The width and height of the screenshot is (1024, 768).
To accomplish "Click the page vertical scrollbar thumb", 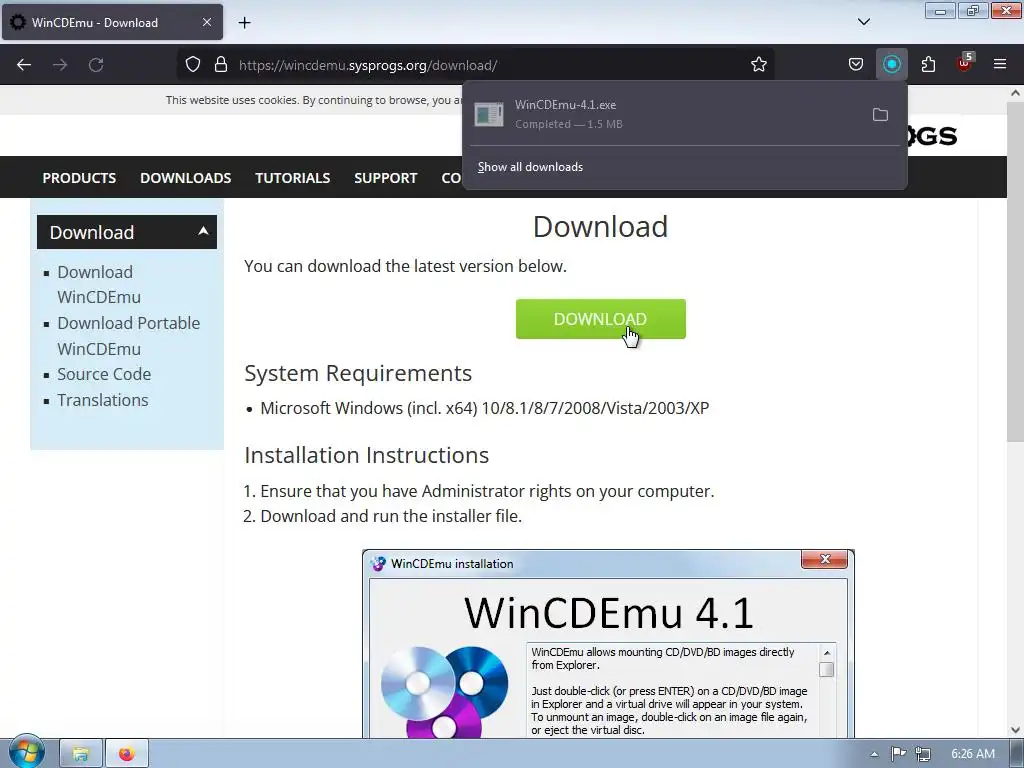I will [1015, 271].
